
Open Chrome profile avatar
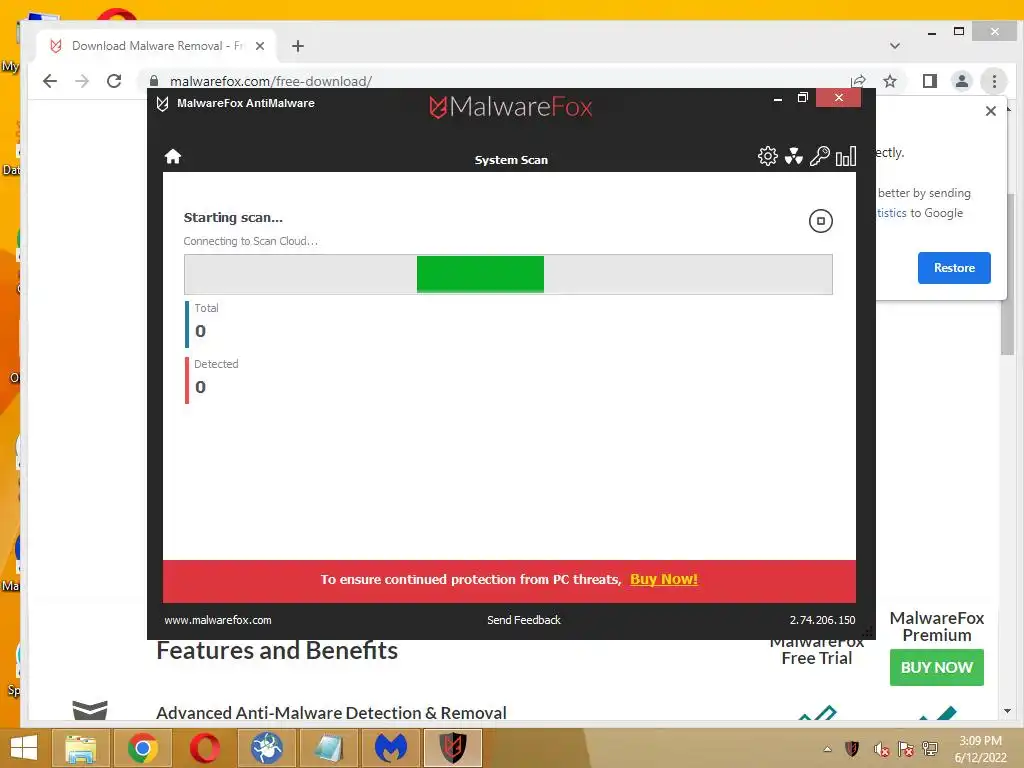[961, 81]
